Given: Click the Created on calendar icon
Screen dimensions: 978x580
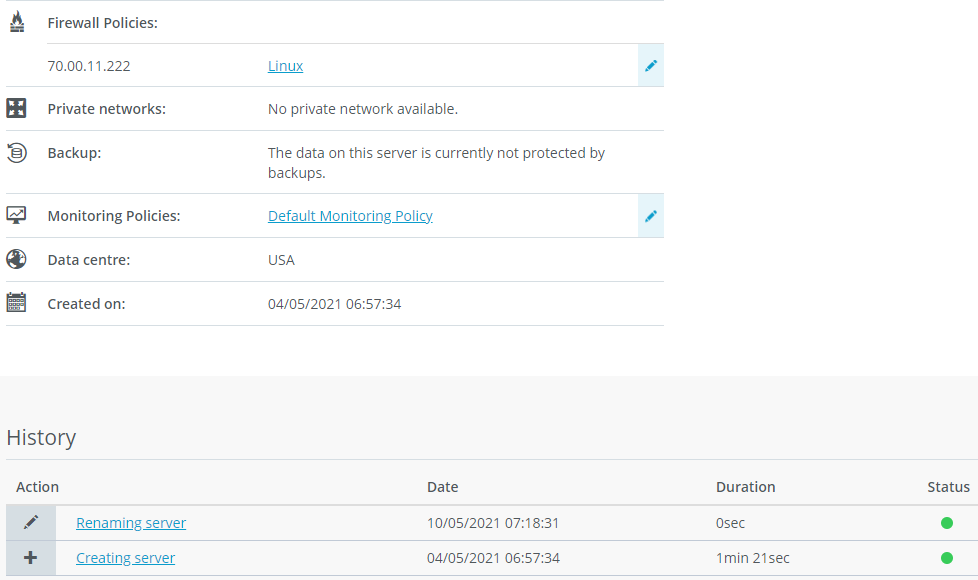Looking at the screenshot, I should pyautogui.click(x=16, y=303).
